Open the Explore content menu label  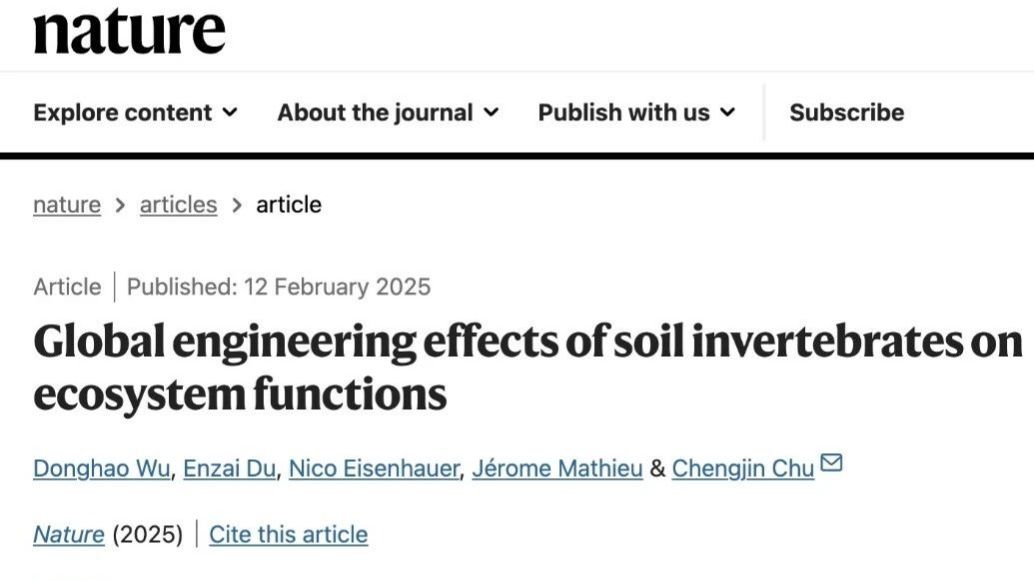tap(122, 112)
